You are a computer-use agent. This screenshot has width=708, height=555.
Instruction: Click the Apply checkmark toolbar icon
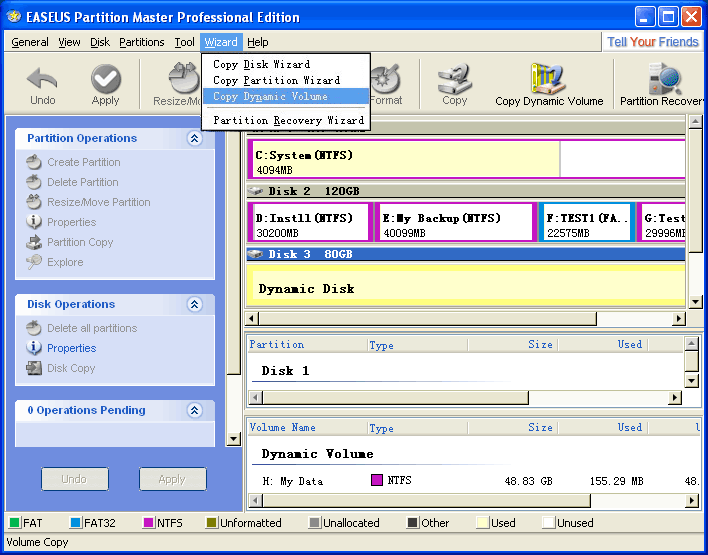tap(106, 79)
